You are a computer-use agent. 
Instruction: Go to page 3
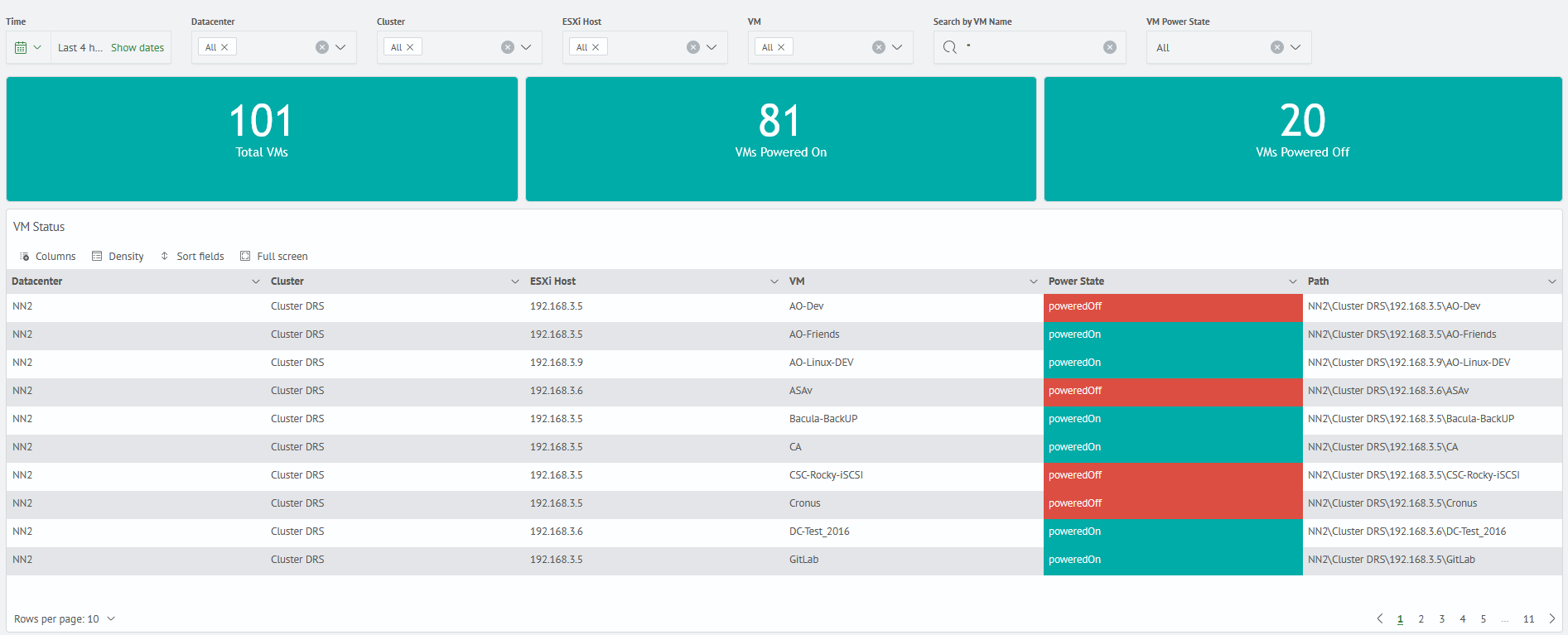point(1442,619)
